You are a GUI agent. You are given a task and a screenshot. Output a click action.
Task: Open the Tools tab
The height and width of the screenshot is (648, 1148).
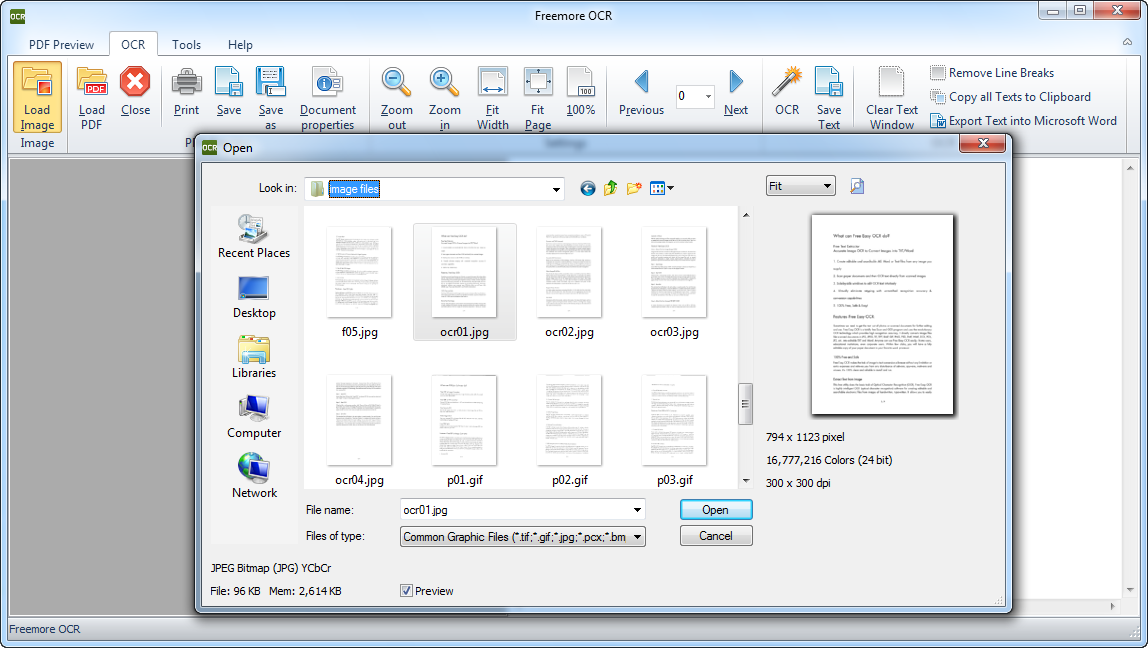187,45
